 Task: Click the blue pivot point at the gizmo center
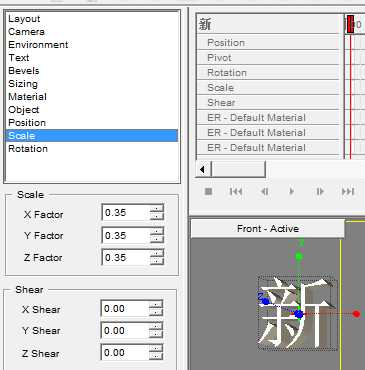pyautogui.click(x=299, y=314)
